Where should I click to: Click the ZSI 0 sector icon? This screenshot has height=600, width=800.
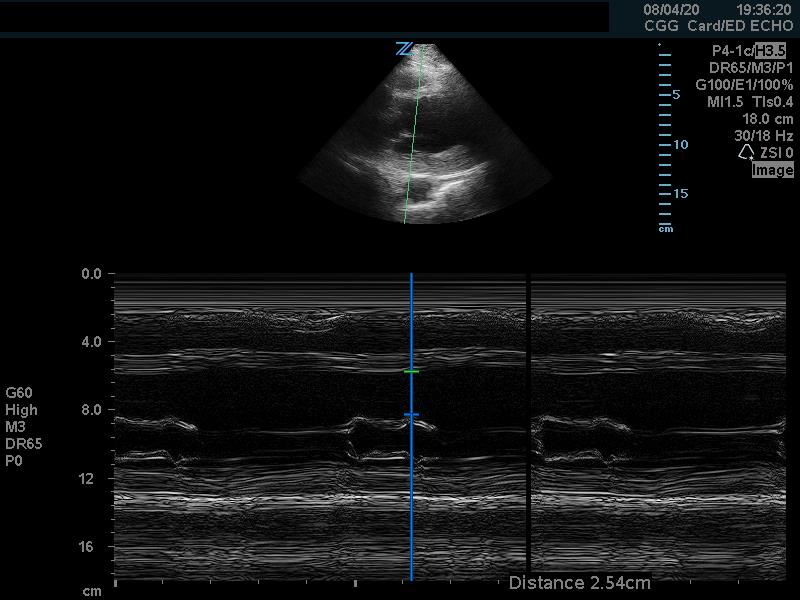[747, 150]
